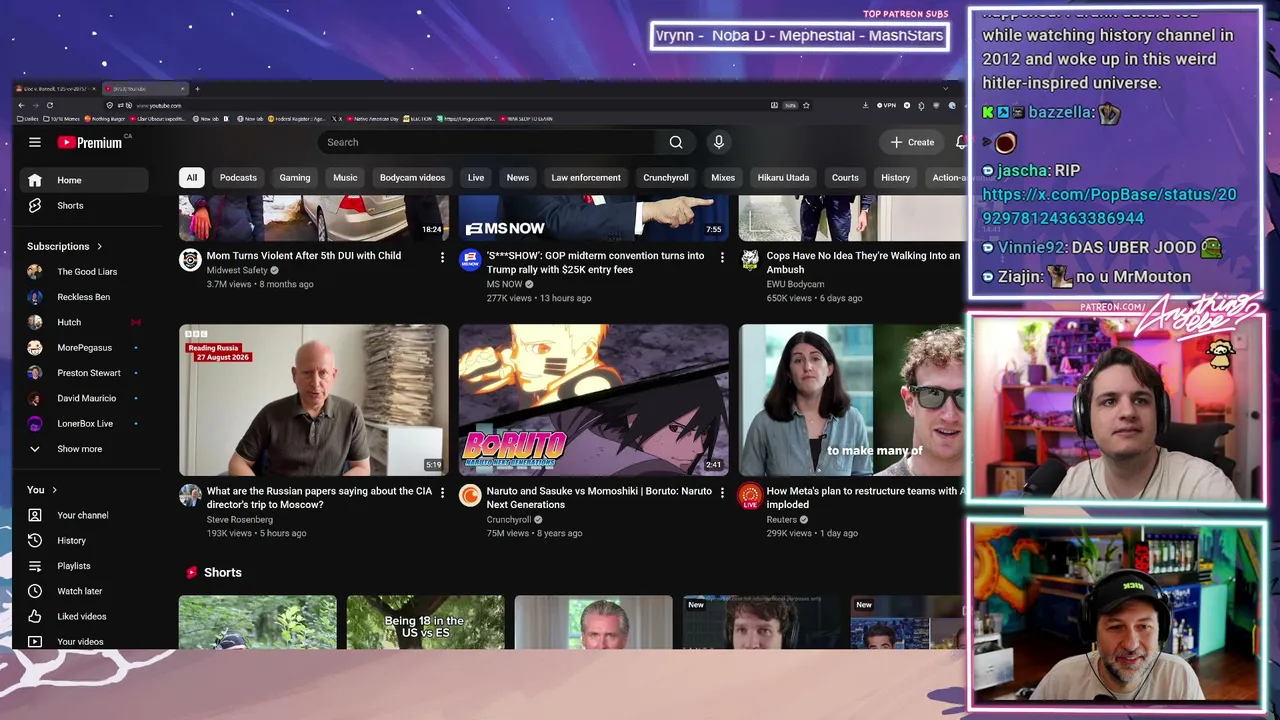Filter feed by Music chip
This screenshot has width=1280, height=720.
(345, 178)
